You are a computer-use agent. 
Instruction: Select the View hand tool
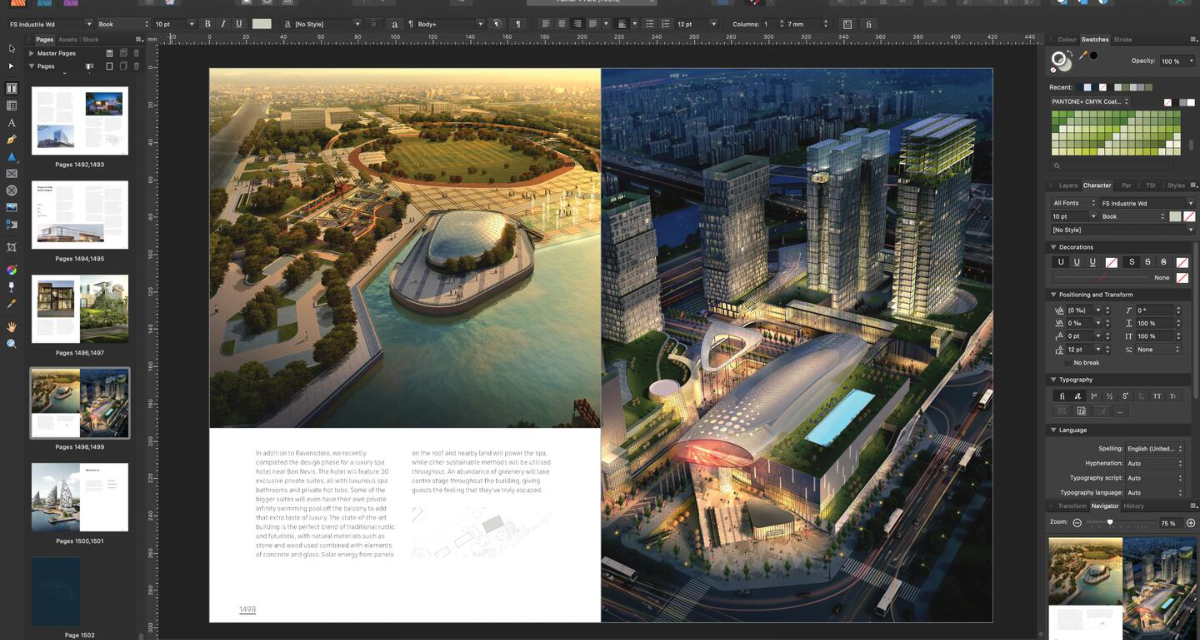pyautogui.click(x=12, y=326)
